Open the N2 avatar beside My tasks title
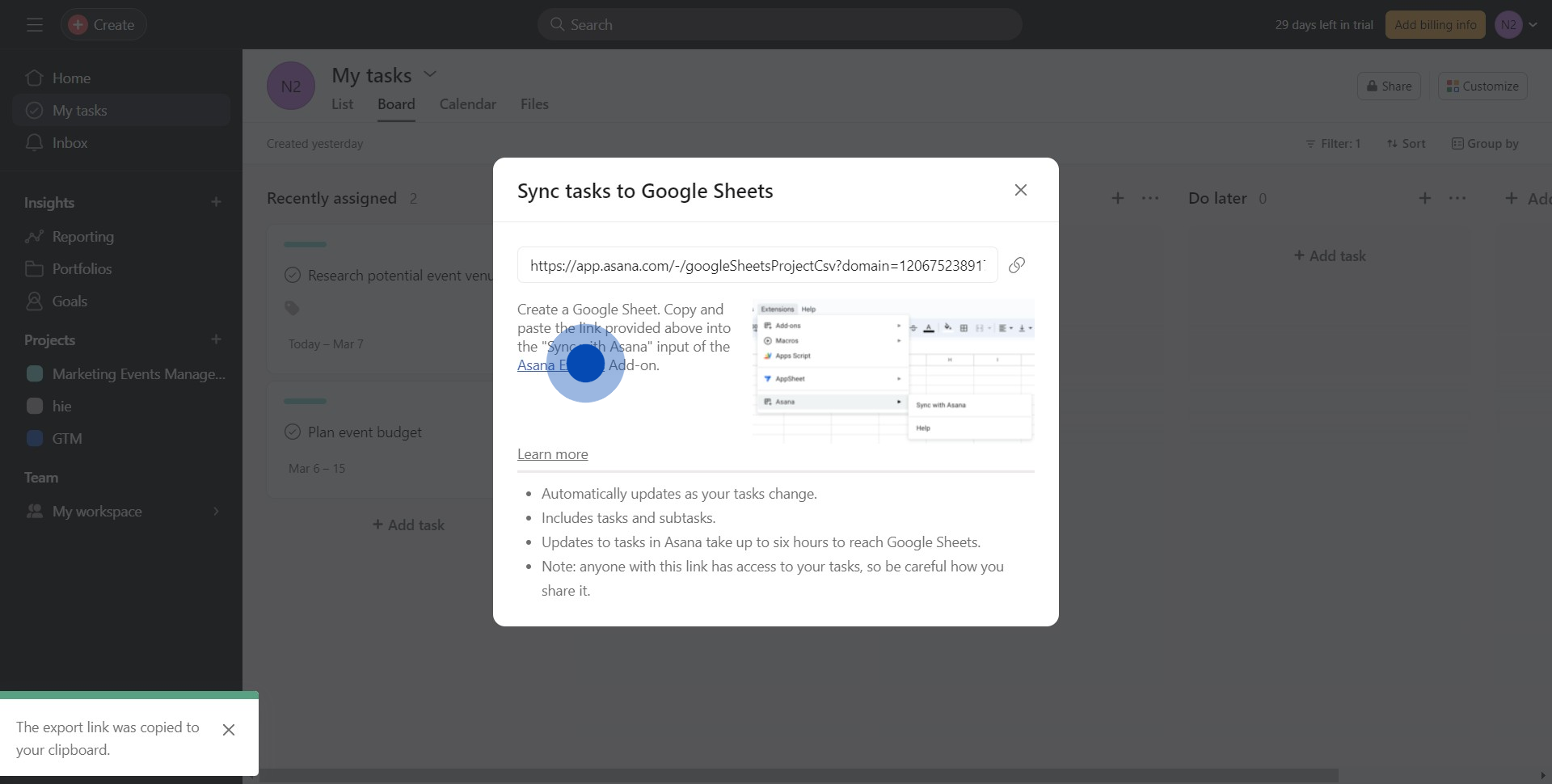Screen dimensions: 1552x784 click(291, 86)
